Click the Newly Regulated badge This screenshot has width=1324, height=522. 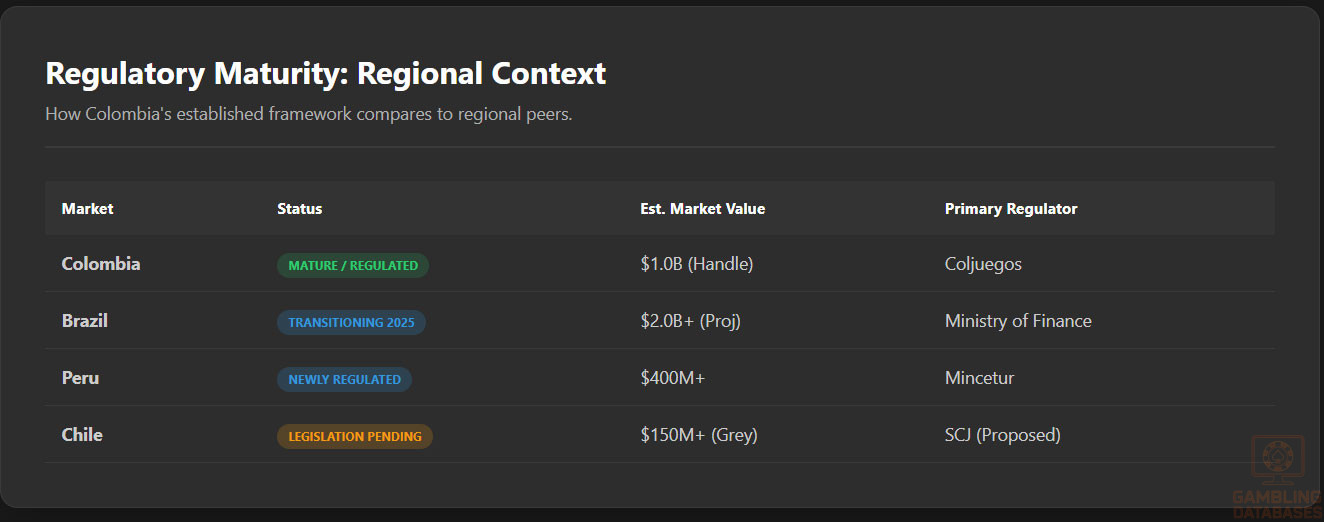[x=344, y=379]
